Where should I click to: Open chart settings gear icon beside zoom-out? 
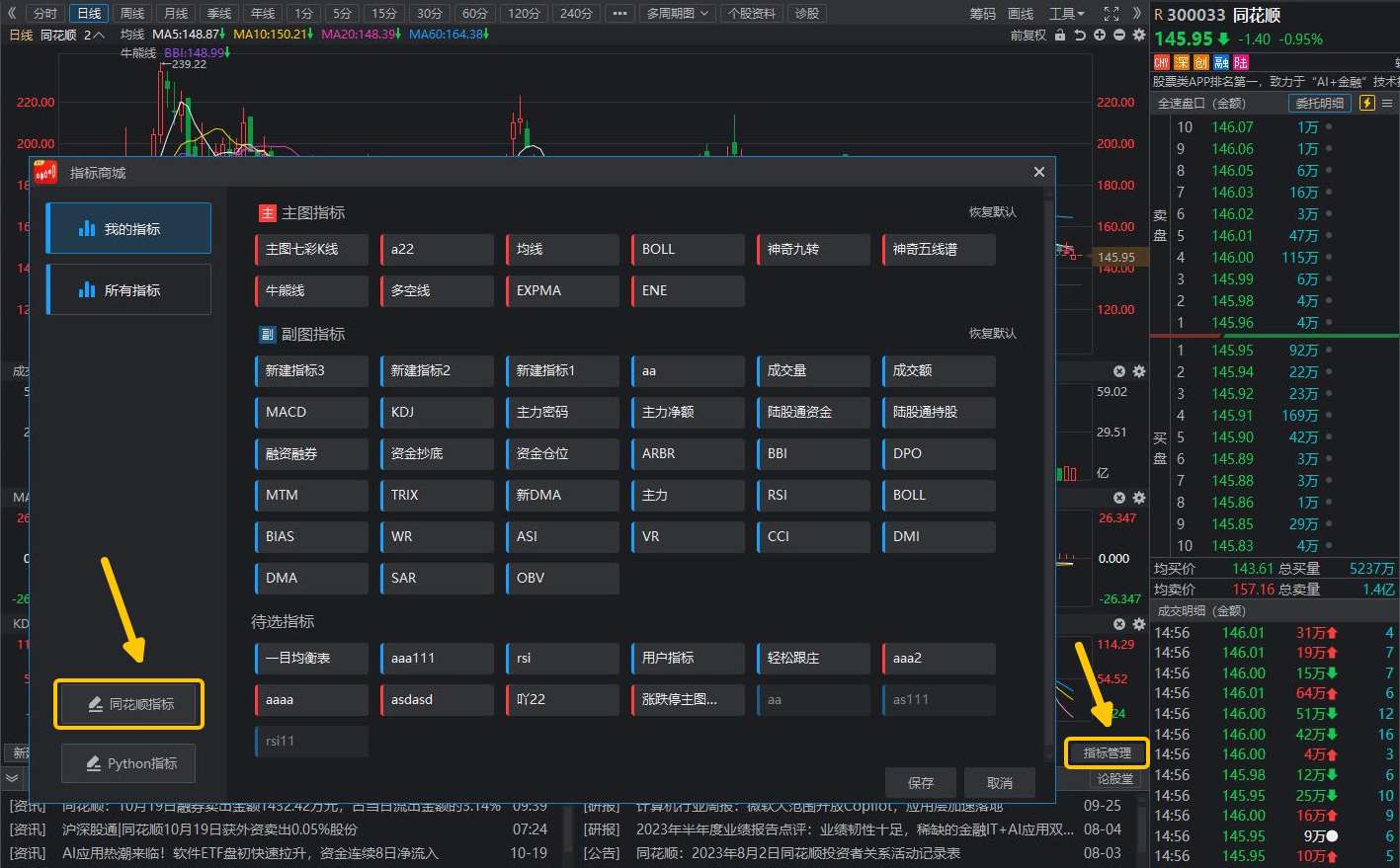point(1139,35)
